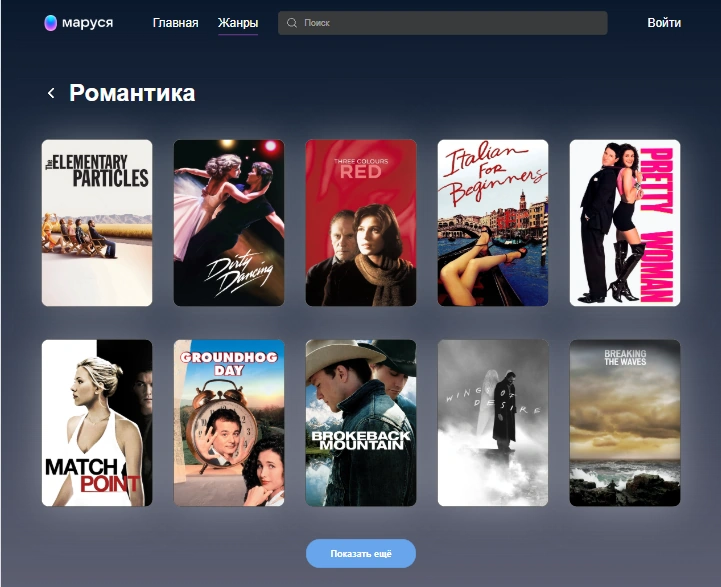Go back using the arrow beside Романтика
The image size is (721, 587).
(x=51, y=93)
